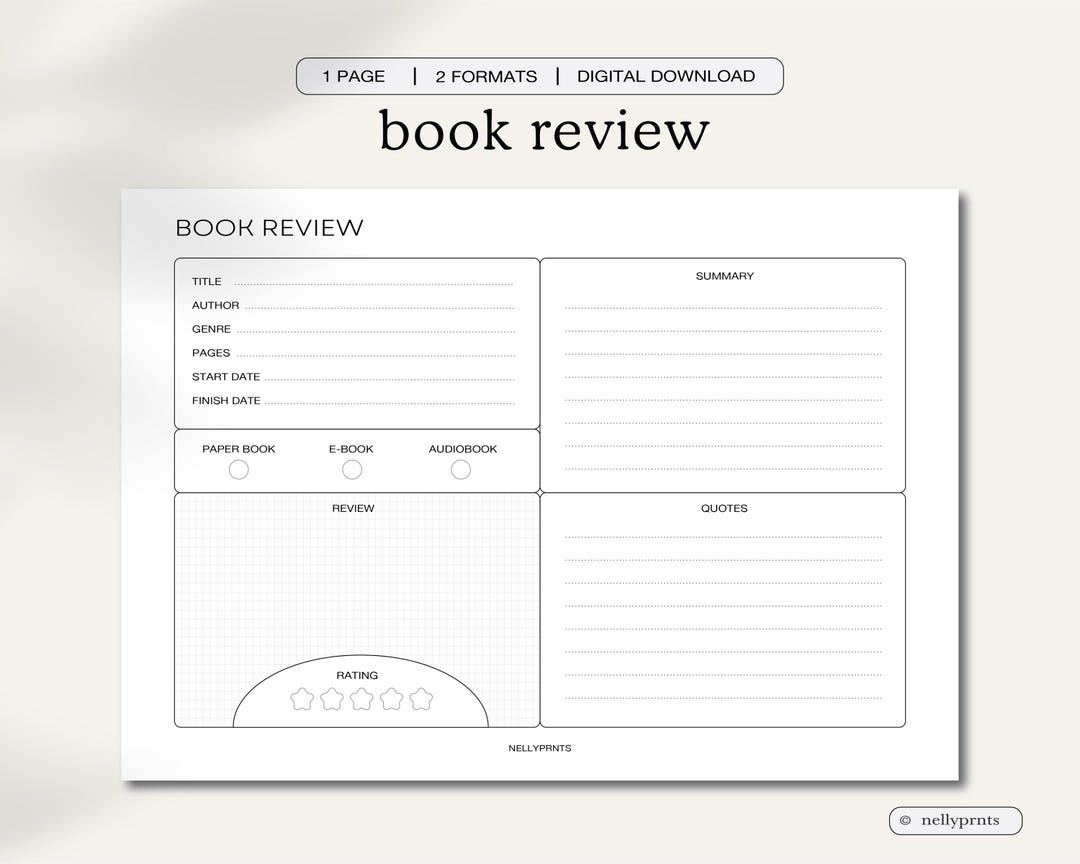This screenshot has width=1080, height=864.
Task: Select the AUDIOBOOK radio button
Action: [461, 468]
